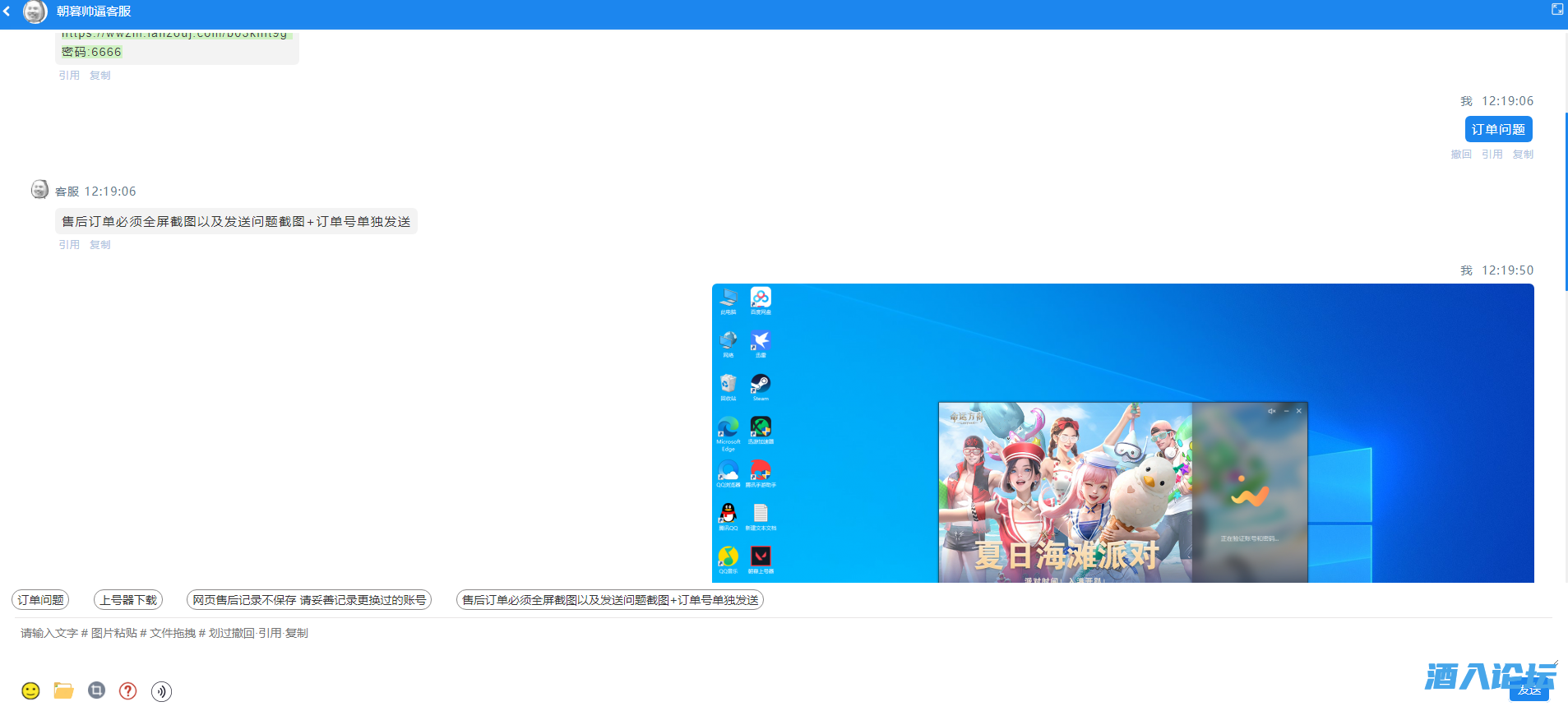Click the 朝暮帅逼客服 header title
Screen dimensions: 1568x711
(x=94, y=12)
